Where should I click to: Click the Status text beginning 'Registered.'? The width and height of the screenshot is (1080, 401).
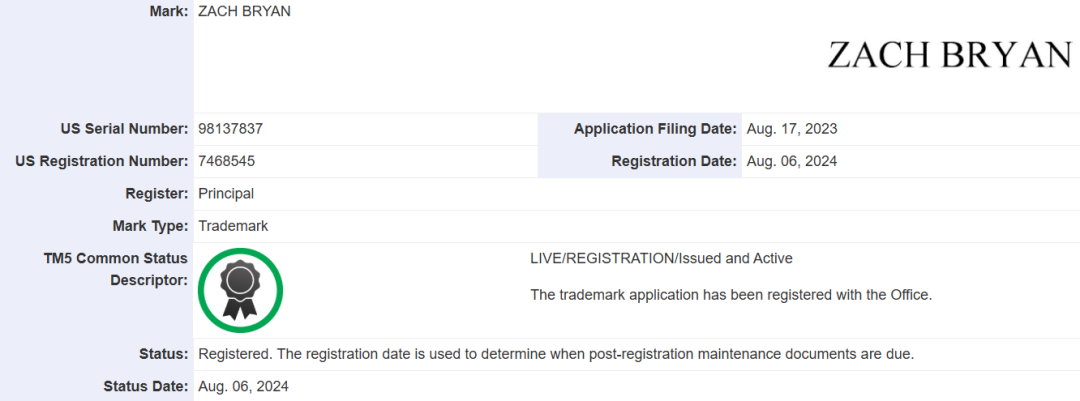point(556,354)
